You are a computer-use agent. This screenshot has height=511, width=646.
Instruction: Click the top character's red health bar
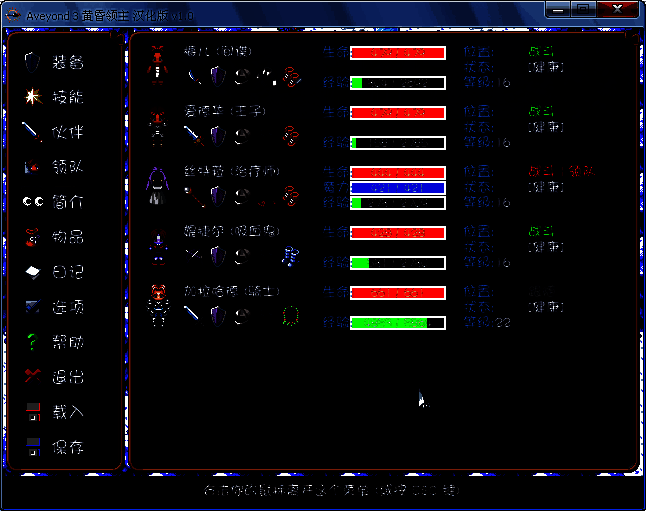[397, 53]
